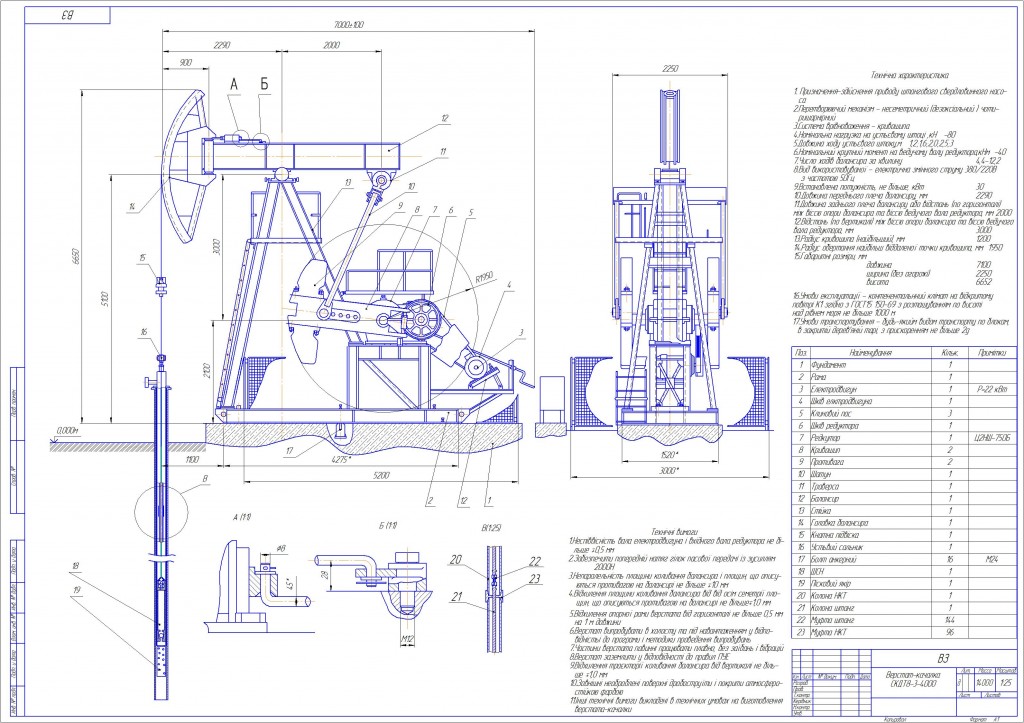The image size is (1024, 723).
Task: Click the note cell "Р=22 кВт"
Action: pos(993,389)
